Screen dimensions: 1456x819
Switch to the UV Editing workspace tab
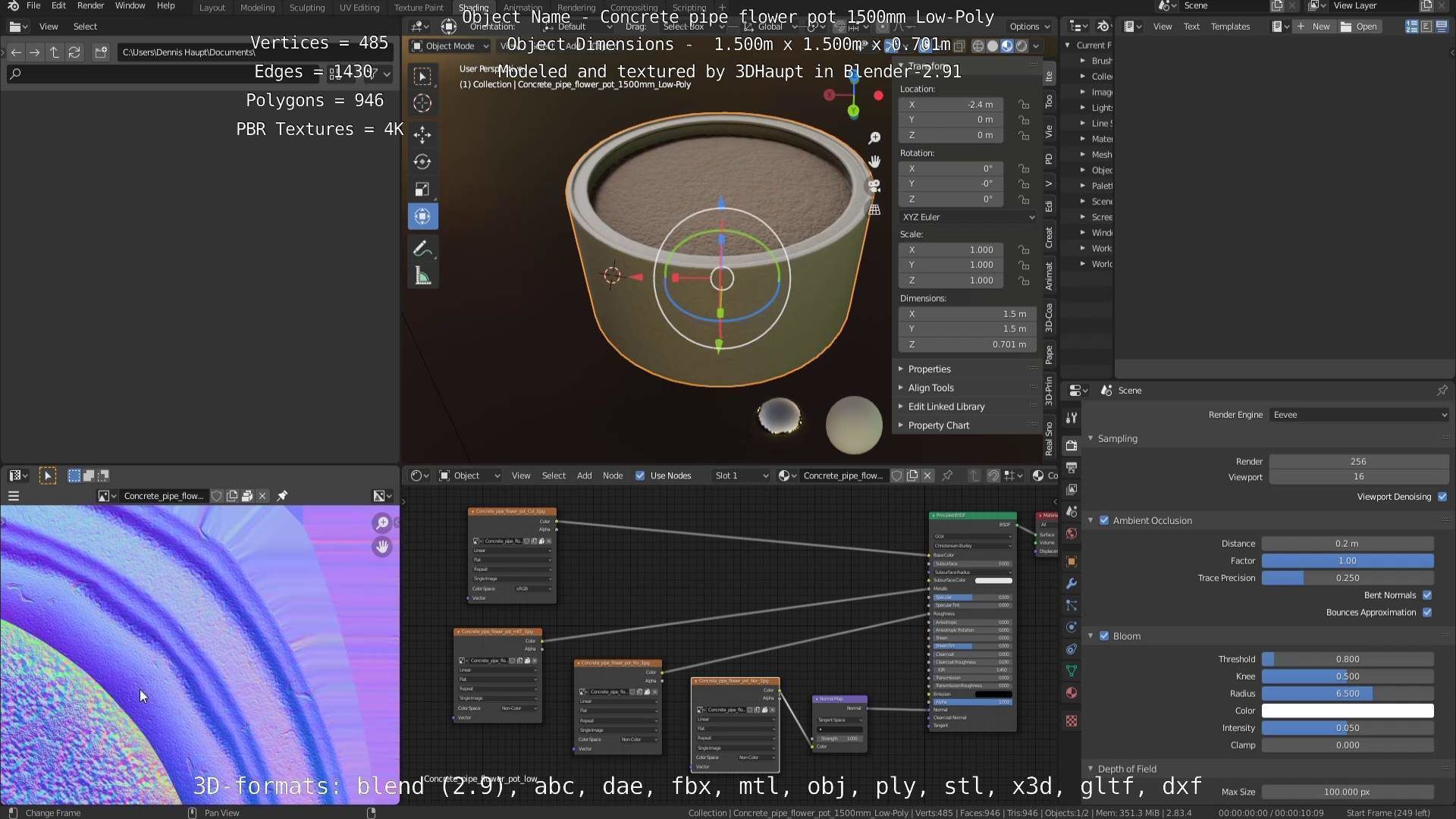point(359,8)
